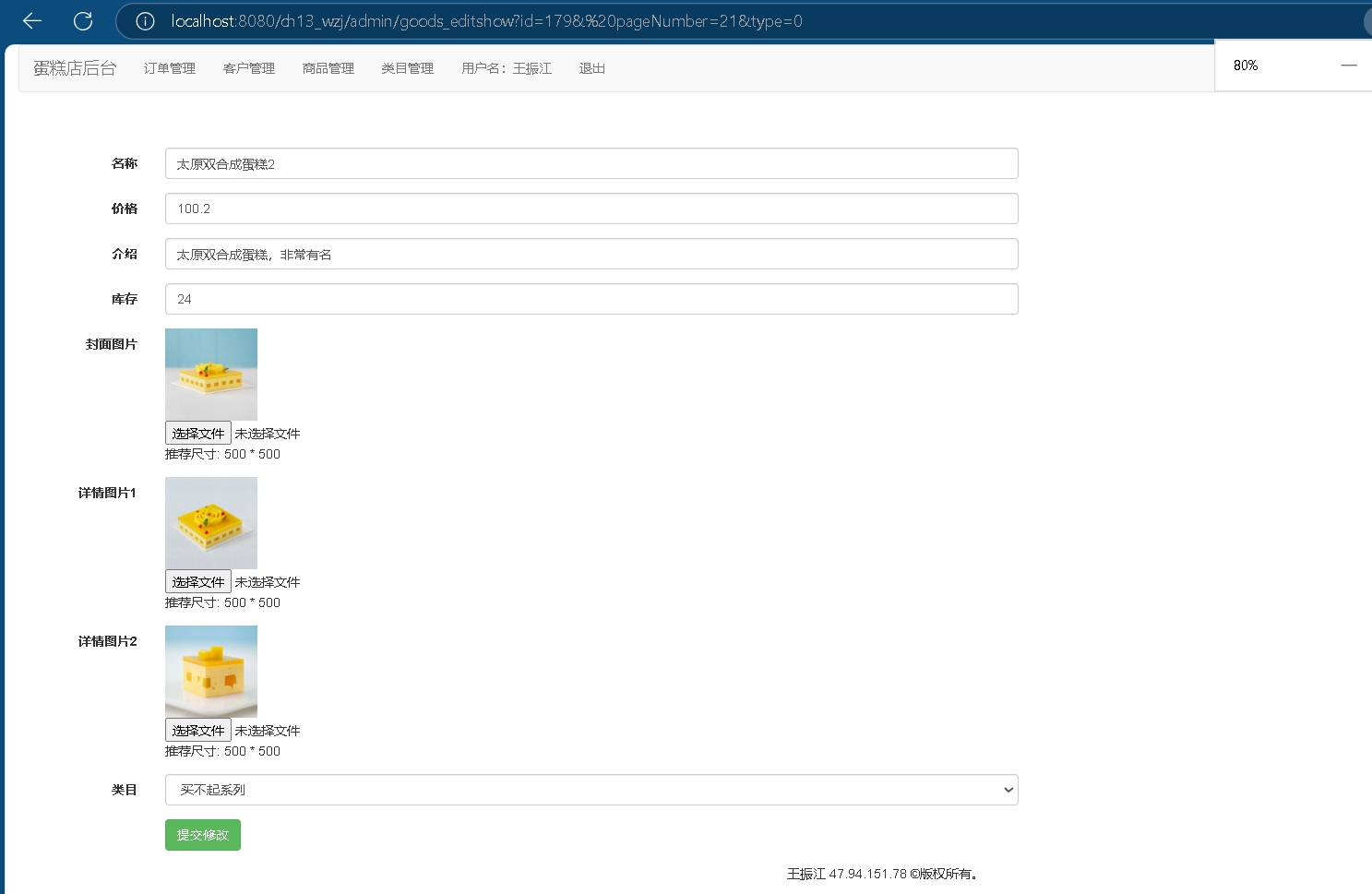Viewport: 1372px width, 894px height.
Task: Select the 库存 stock input field
Action: tap(591, 299)
